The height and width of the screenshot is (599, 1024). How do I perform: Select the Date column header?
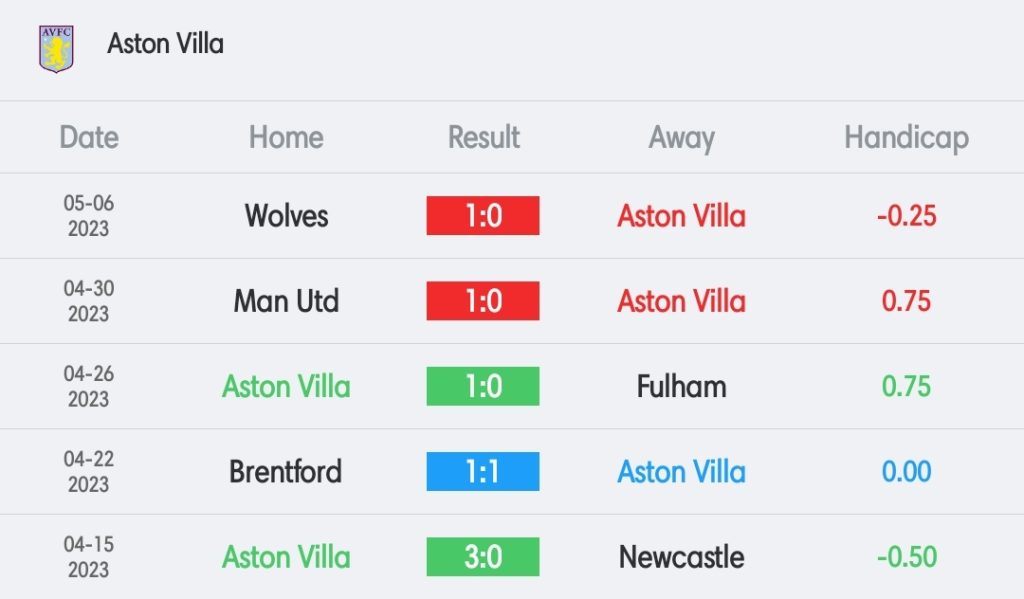click(89, 137)
